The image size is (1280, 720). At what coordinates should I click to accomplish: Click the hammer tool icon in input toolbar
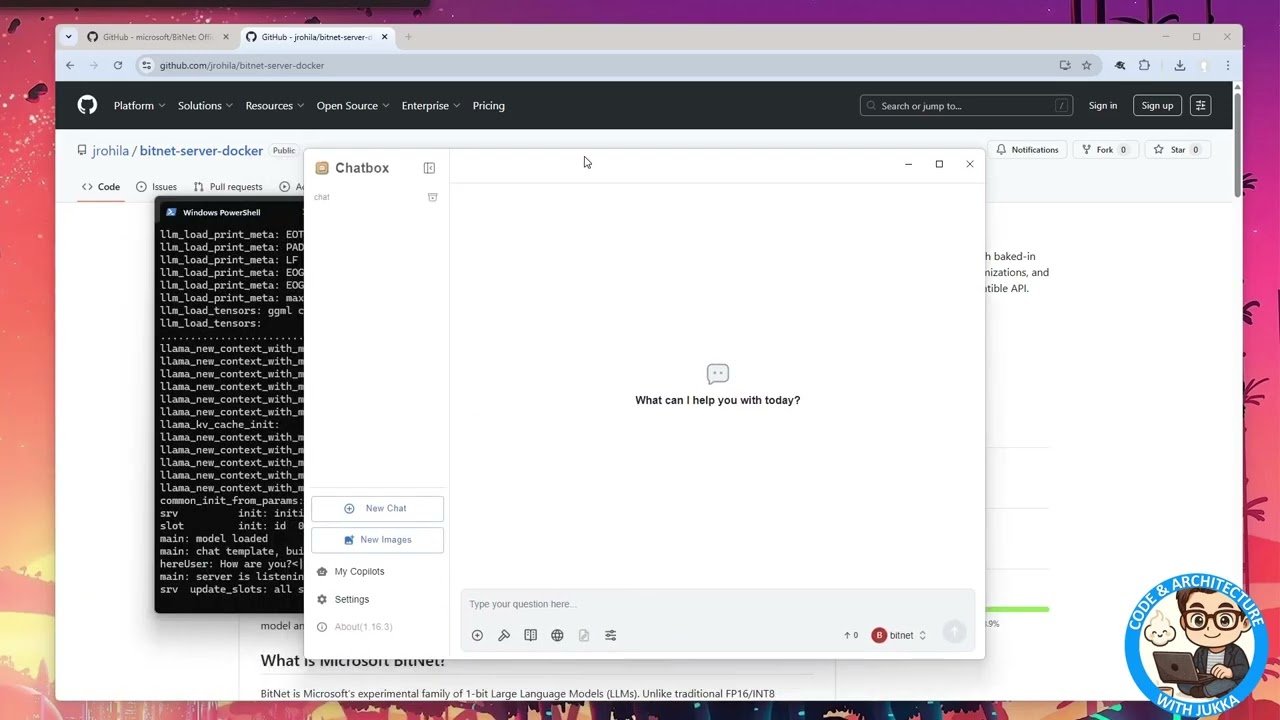point(504,635)
